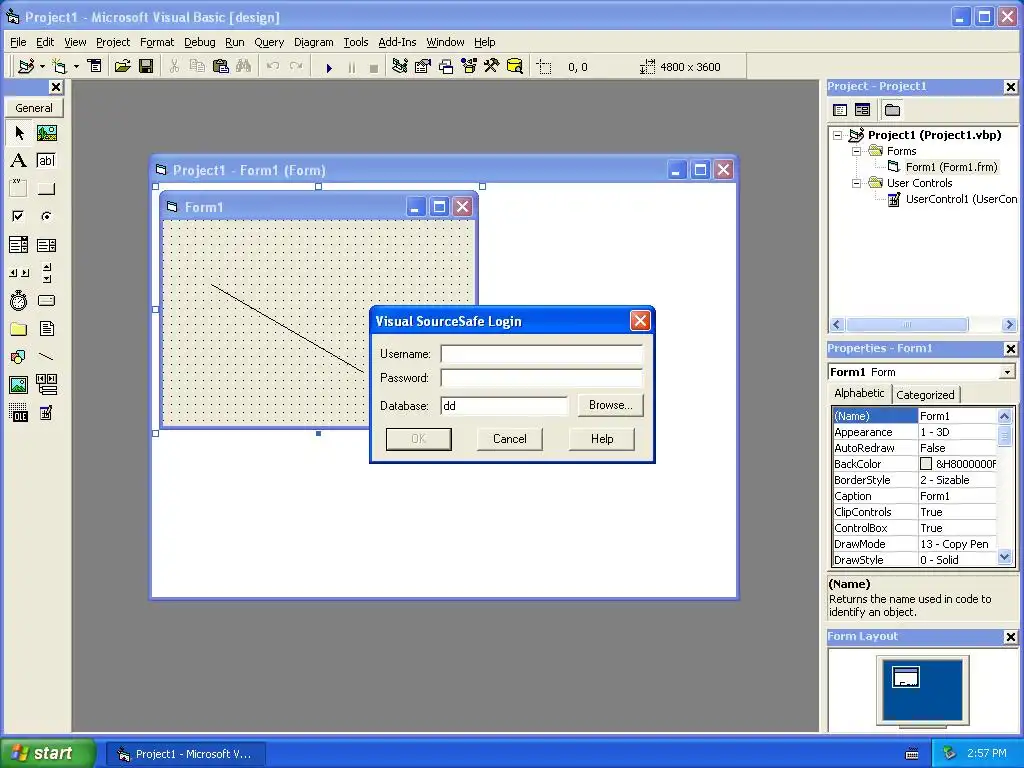Click right arrow of Project panel scrollbar

tap(1009, 325)
